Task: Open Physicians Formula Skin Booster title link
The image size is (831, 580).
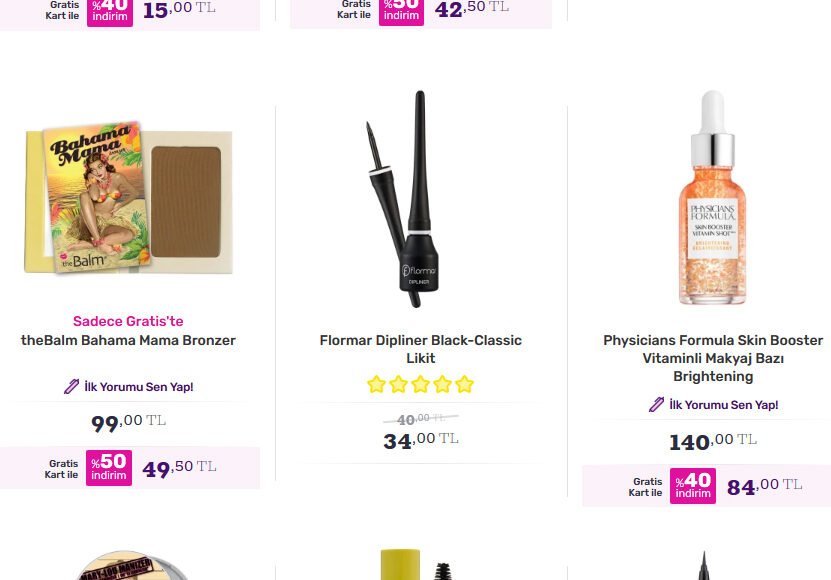Action: coord(712,358)
